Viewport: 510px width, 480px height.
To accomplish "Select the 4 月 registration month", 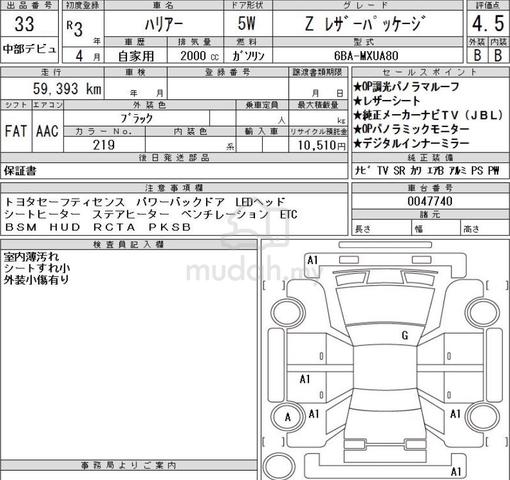I will (x=87, y=56).
